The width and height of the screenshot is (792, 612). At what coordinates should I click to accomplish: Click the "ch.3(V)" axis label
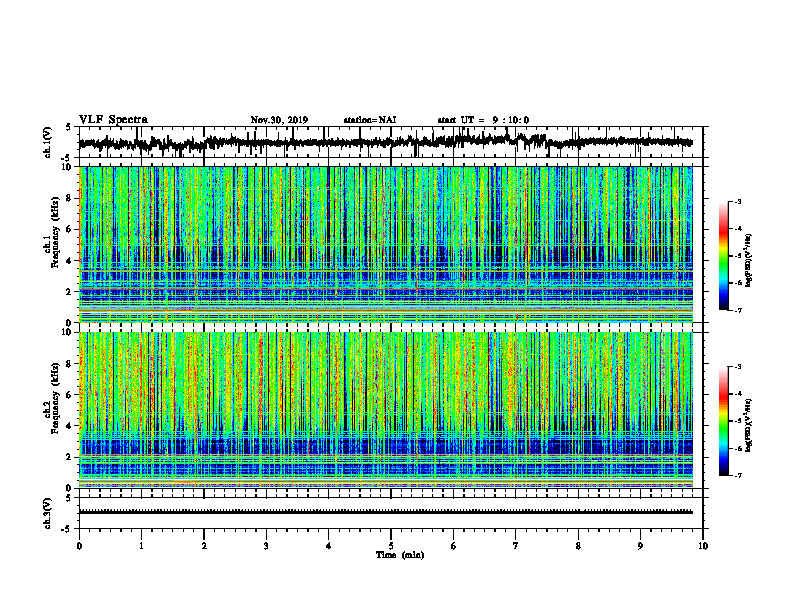(47, 513)
